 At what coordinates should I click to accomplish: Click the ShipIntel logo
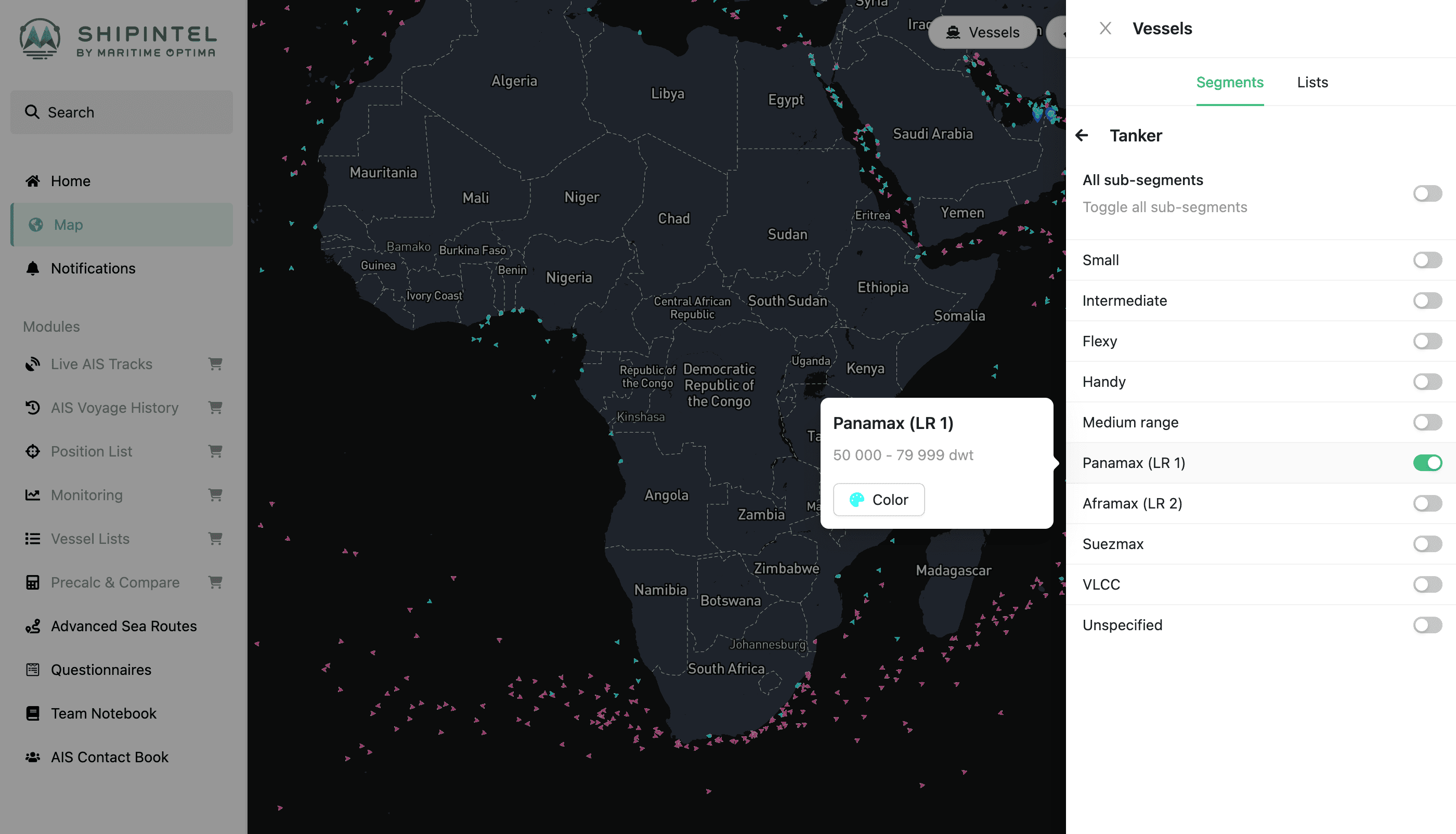pyautogui.click(x=118, y=39)
